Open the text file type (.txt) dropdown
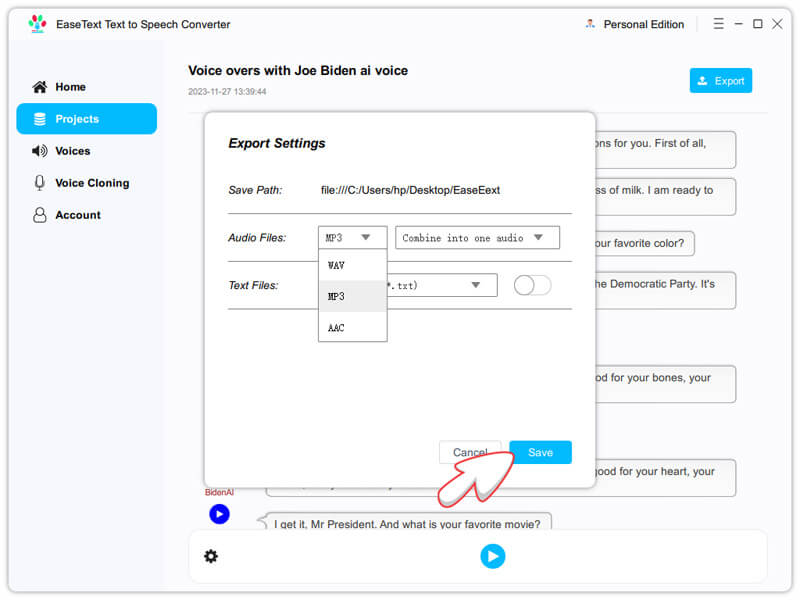The image size is (800, 600). click(x=442, y=285)
